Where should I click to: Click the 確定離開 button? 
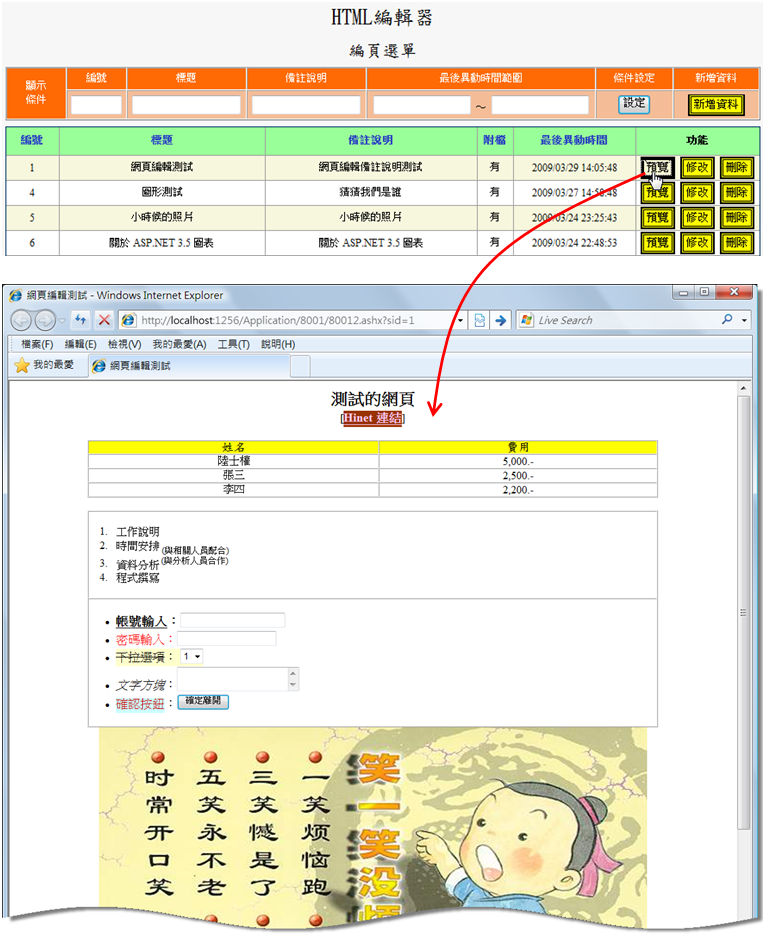click(x=203, y=701)
